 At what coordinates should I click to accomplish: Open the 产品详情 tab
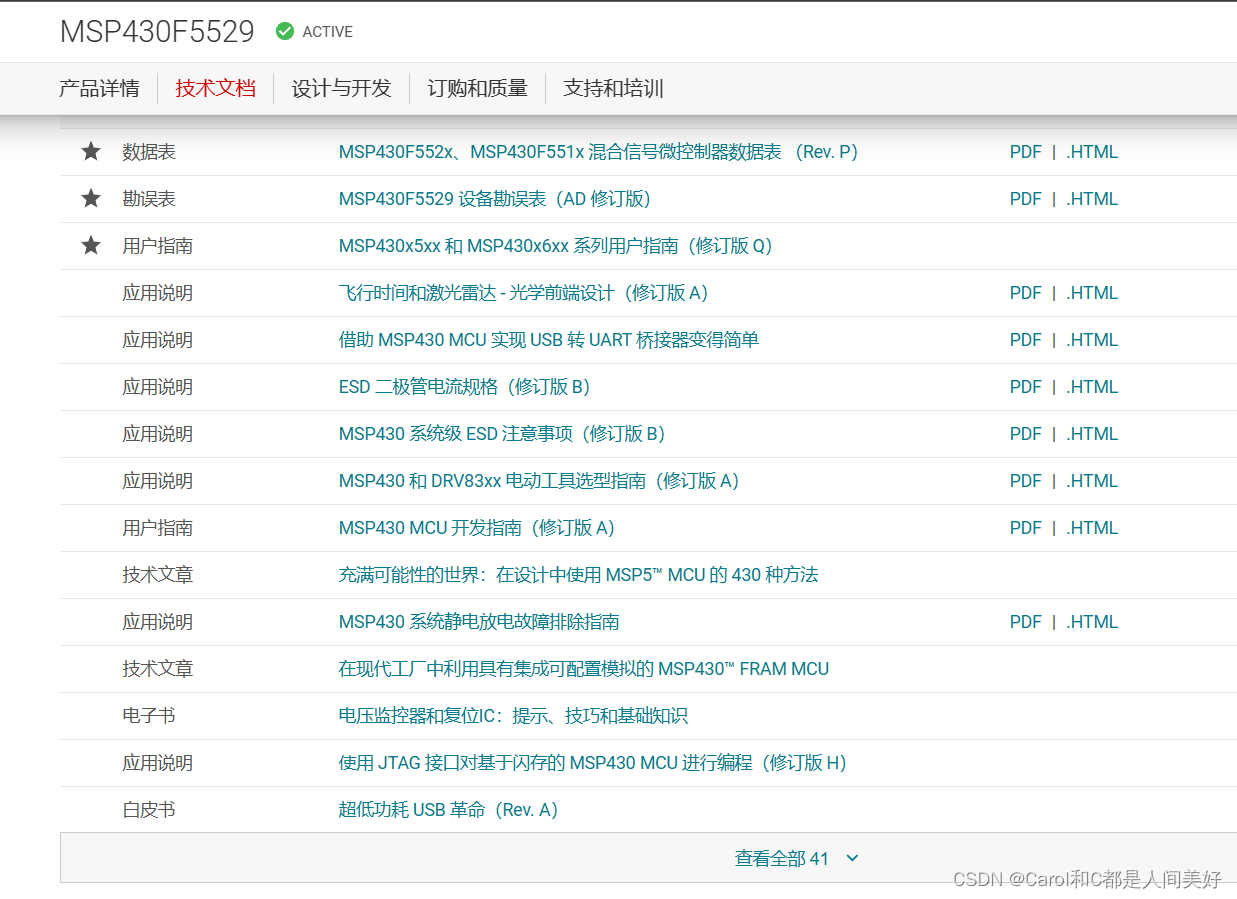tap(99, 88)
